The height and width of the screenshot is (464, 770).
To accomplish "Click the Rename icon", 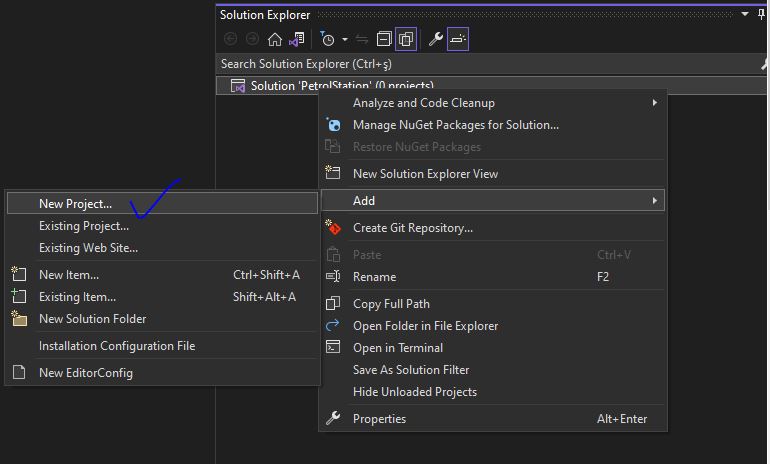I will pyautogui.click(x=333, y=276).
